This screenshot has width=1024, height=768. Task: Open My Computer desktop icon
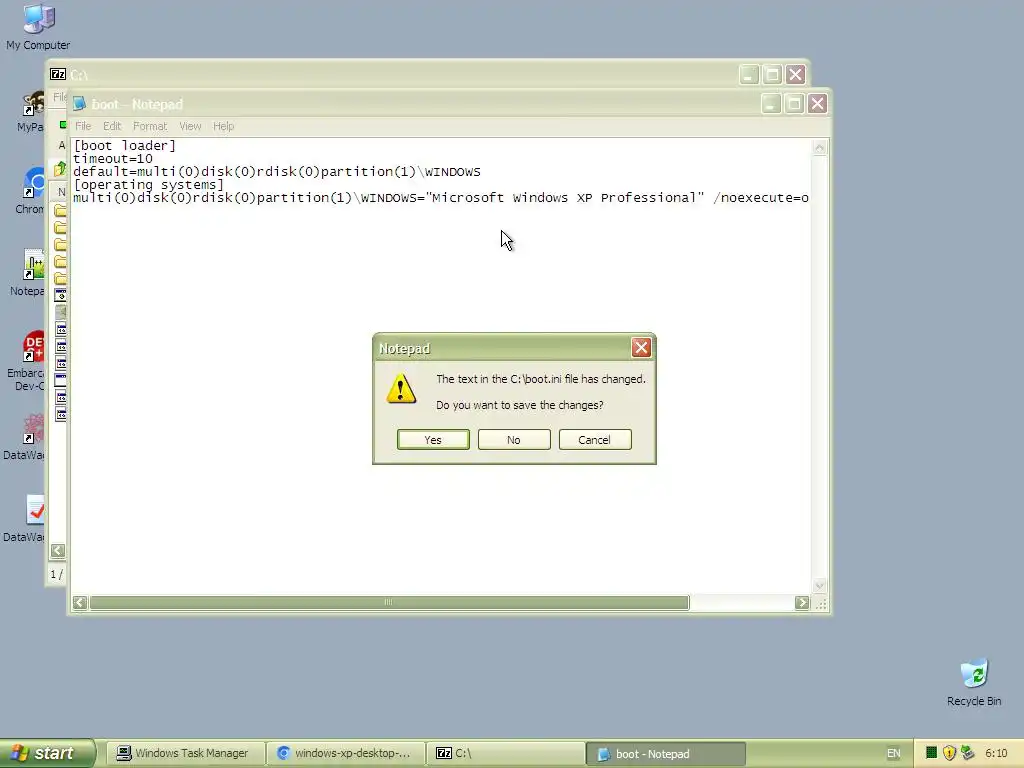(x=38, y=27)
